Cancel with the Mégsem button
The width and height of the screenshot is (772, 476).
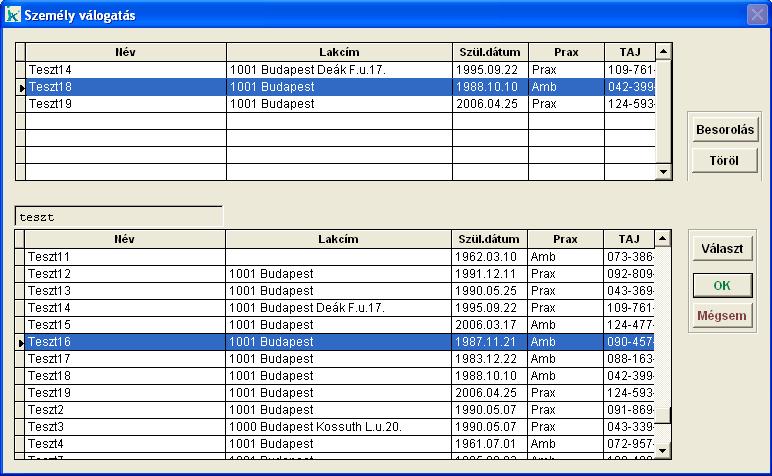(x=722, y=316)
